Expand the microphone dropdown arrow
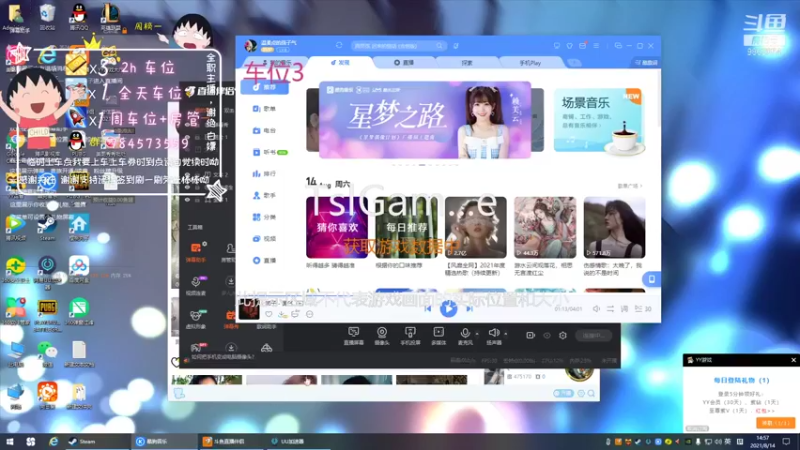 (x=477, y=334)
